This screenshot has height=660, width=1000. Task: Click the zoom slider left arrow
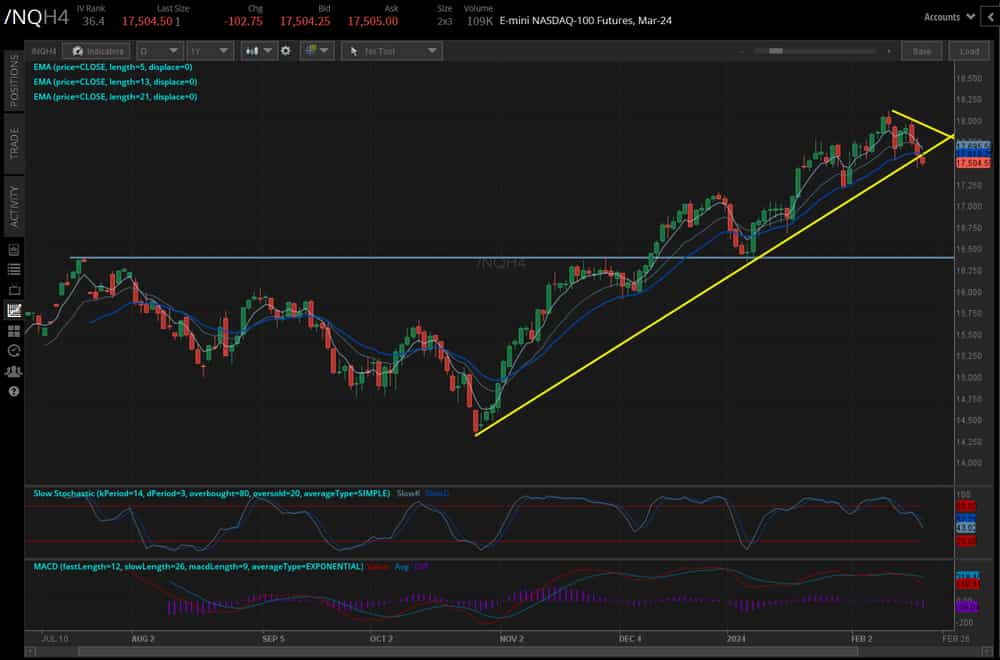742,51
